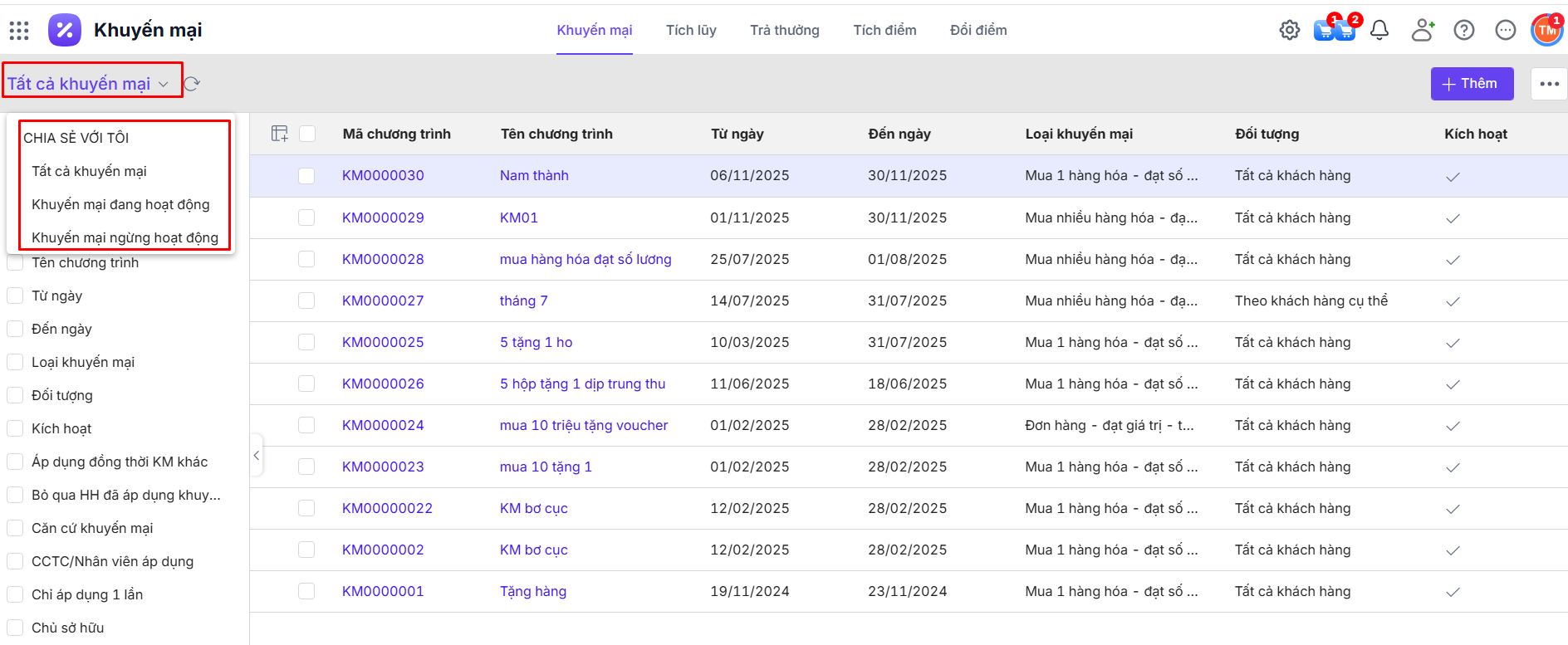Open the three-dot more options menu
1568x645 pixels.
1549,84
